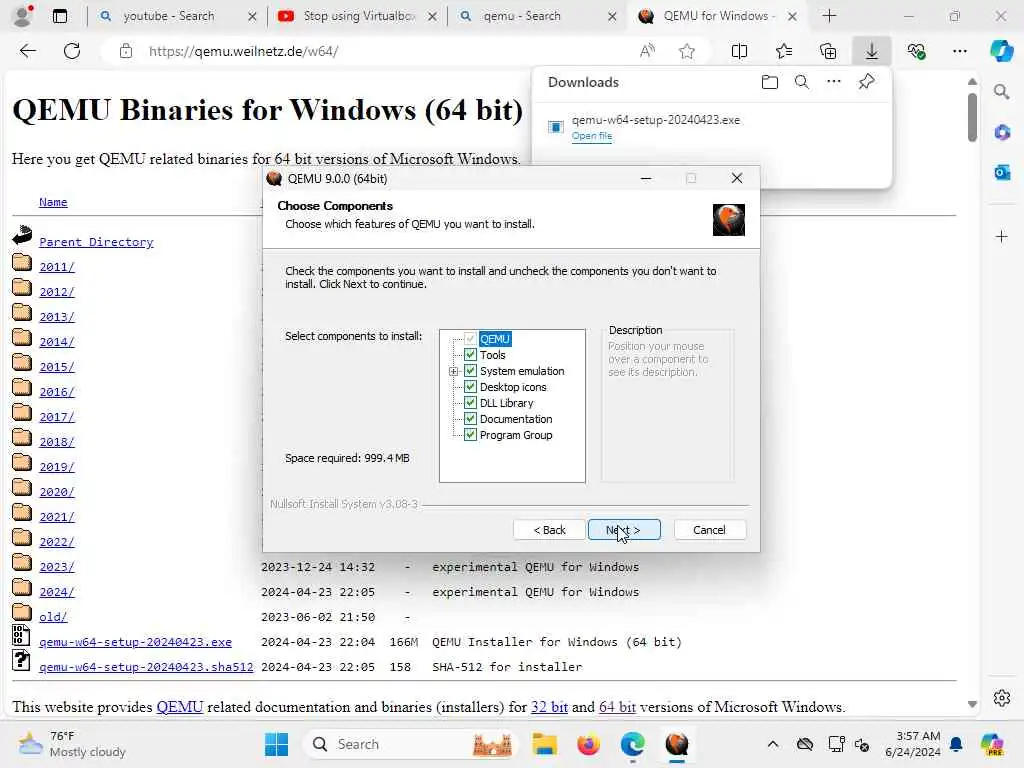Uncheck DLL Library component
The width and height of the screenshot is (1024, 768).
pos(470,403)
